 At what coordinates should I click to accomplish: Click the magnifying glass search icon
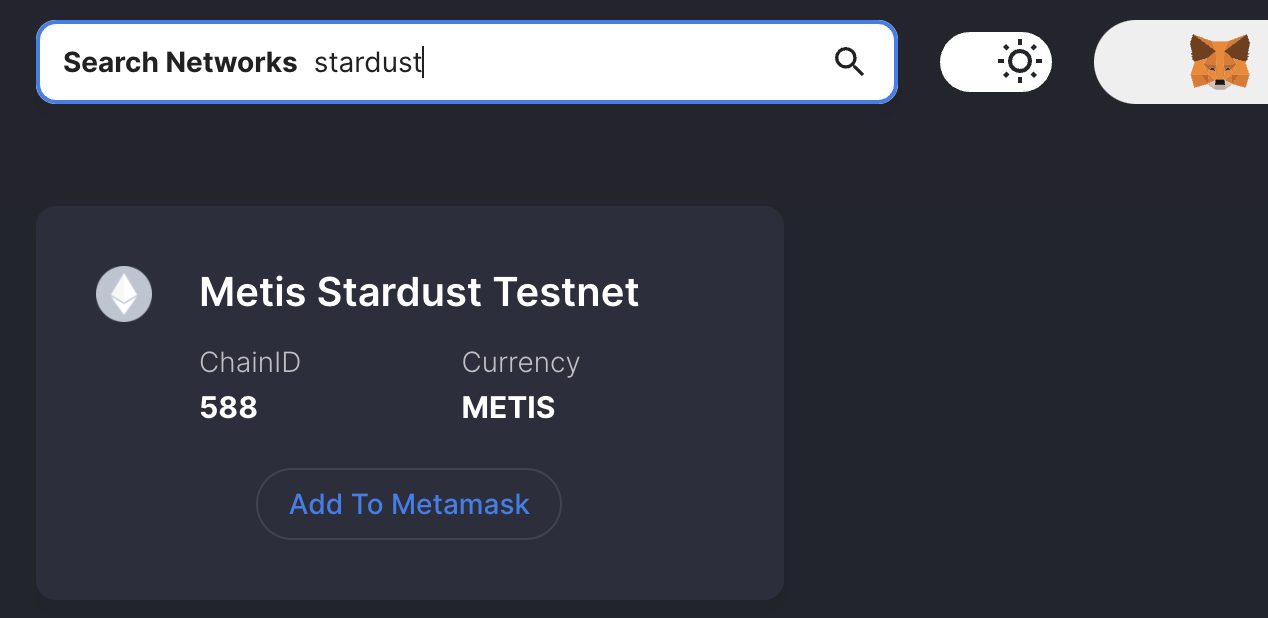pos(849,62)
